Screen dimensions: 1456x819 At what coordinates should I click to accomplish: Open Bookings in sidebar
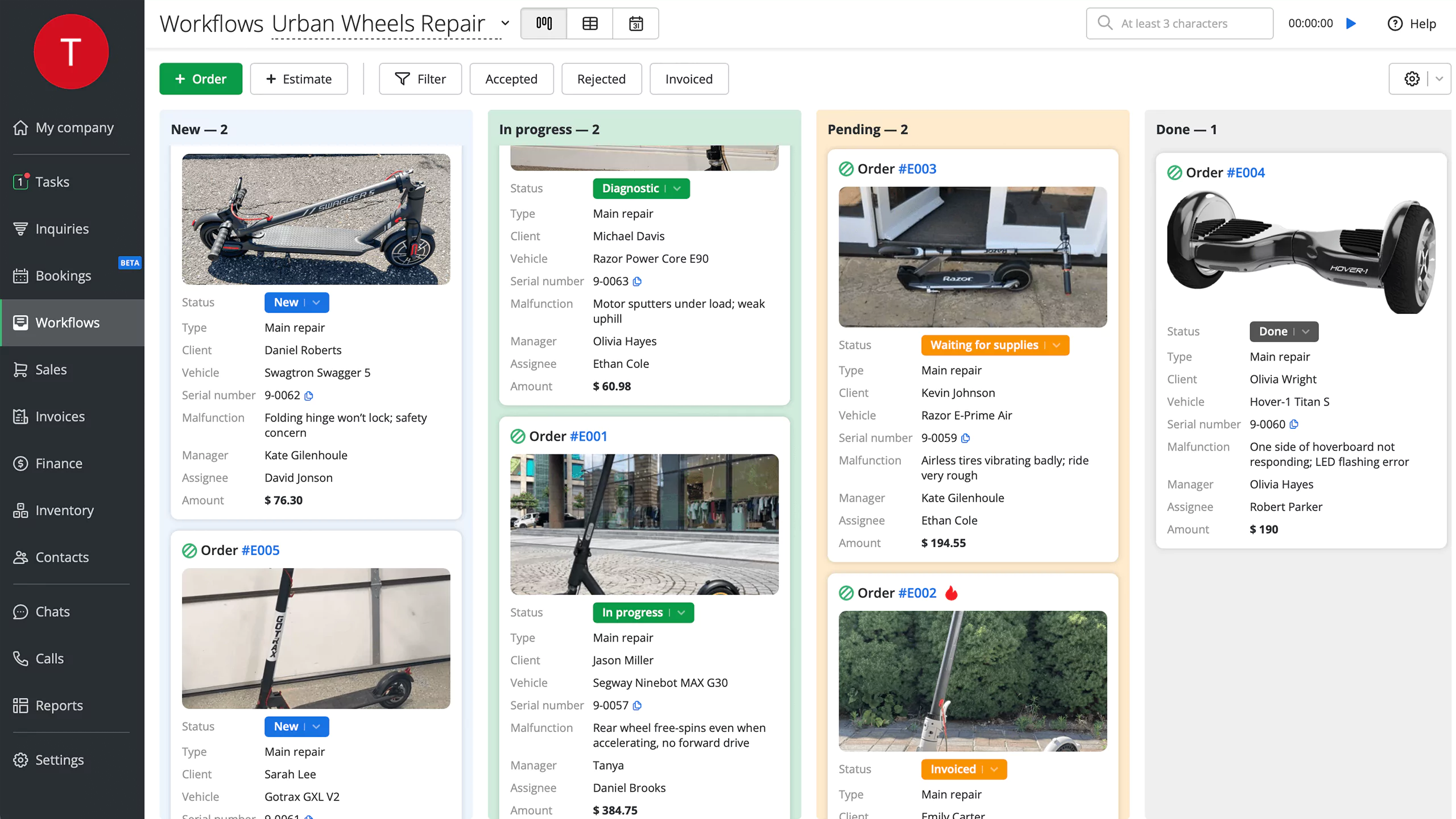[x=72, y=276]
